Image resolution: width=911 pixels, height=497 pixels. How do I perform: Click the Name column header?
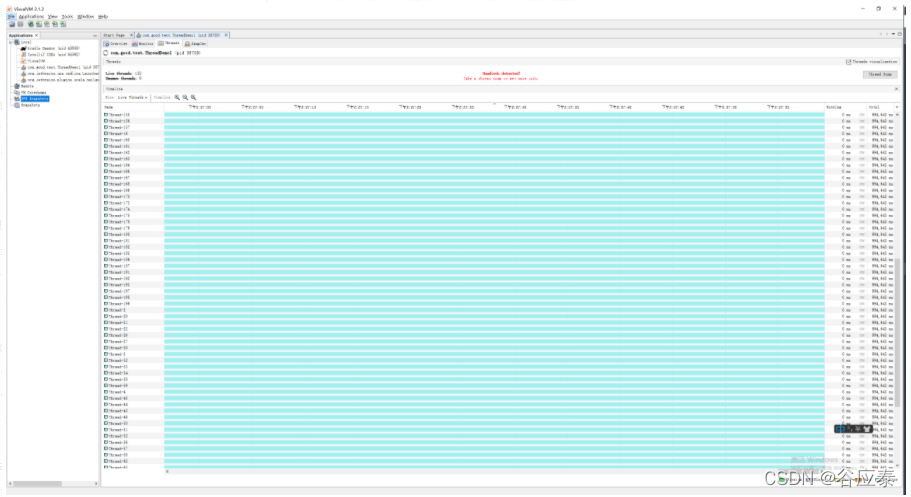click(x=133, y=108)
